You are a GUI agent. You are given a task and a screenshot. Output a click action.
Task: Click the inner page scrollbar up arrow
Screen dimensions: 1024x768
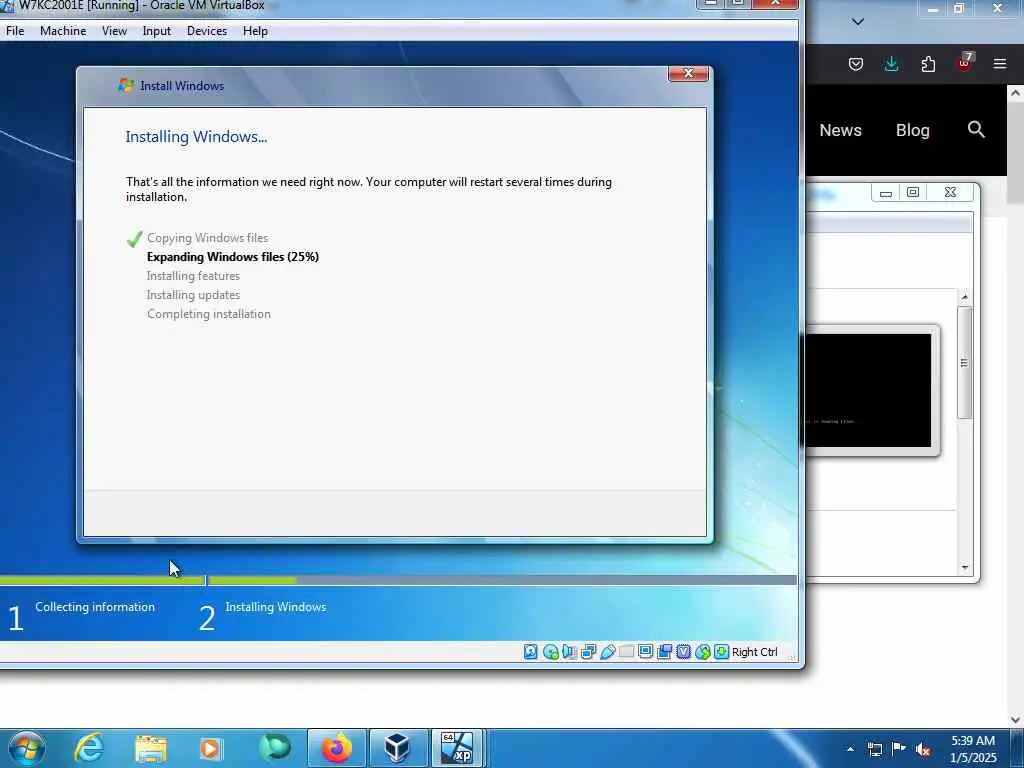965,297
